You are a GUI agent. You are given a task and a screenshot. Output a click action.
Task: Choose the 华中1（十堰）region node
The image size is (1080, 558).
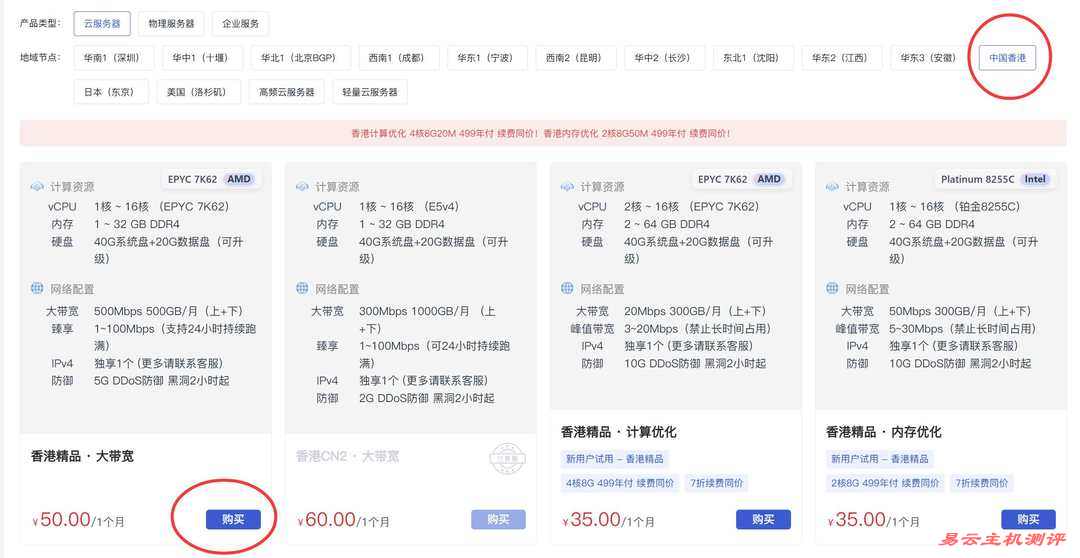[x=200, y=58]
